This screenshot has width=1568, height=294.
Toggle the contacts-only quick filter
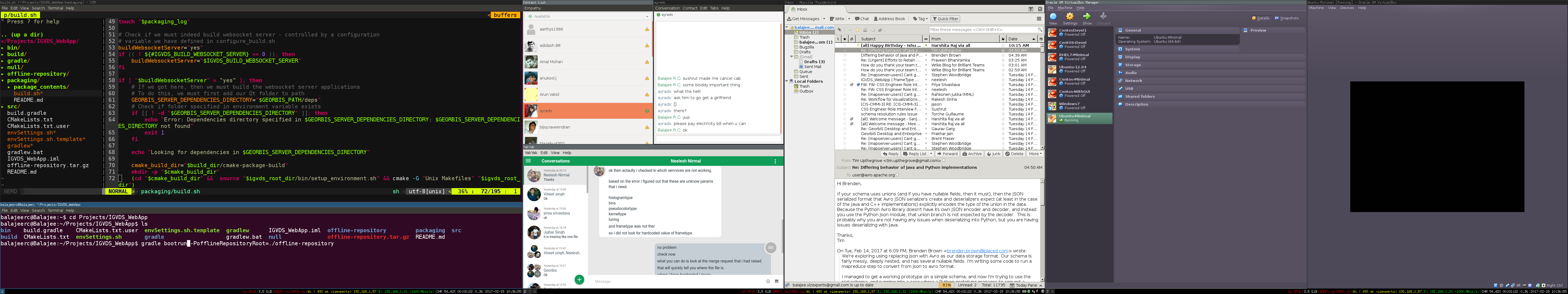865,30
